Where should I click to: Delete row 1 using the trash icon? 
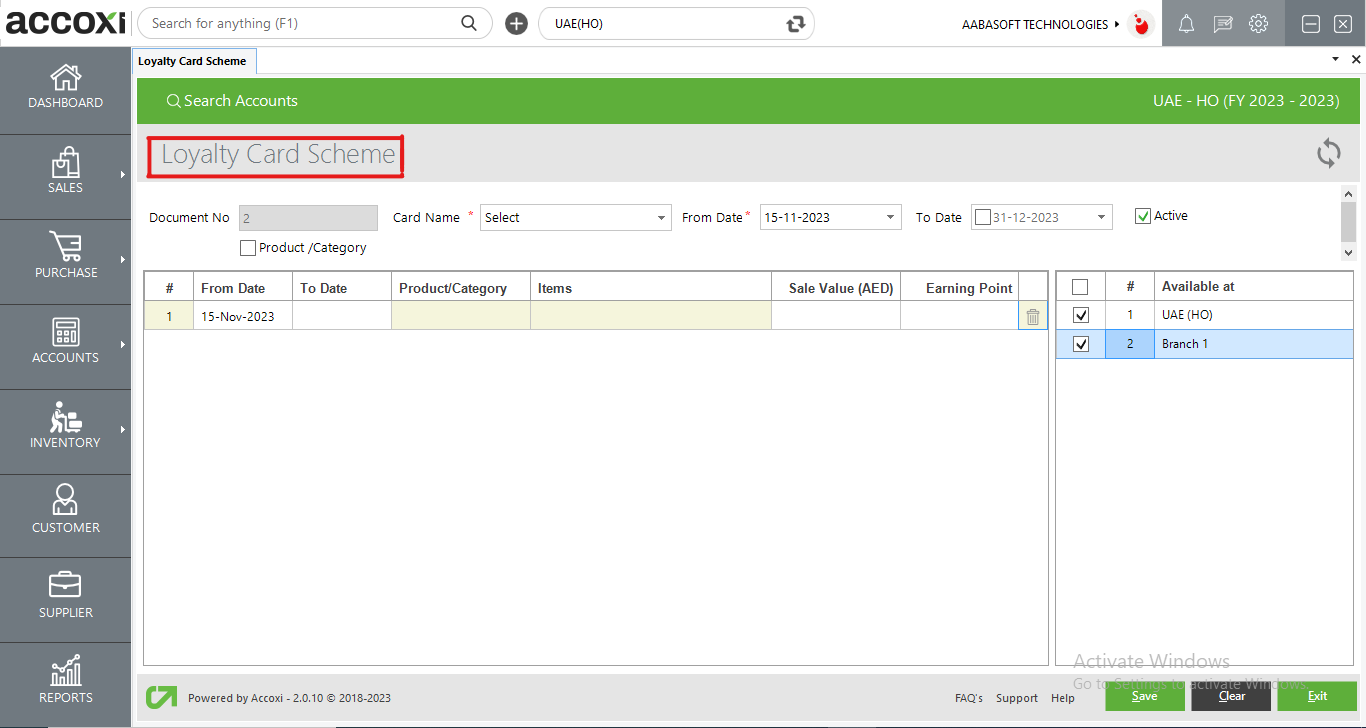[x=1032, y=317]
